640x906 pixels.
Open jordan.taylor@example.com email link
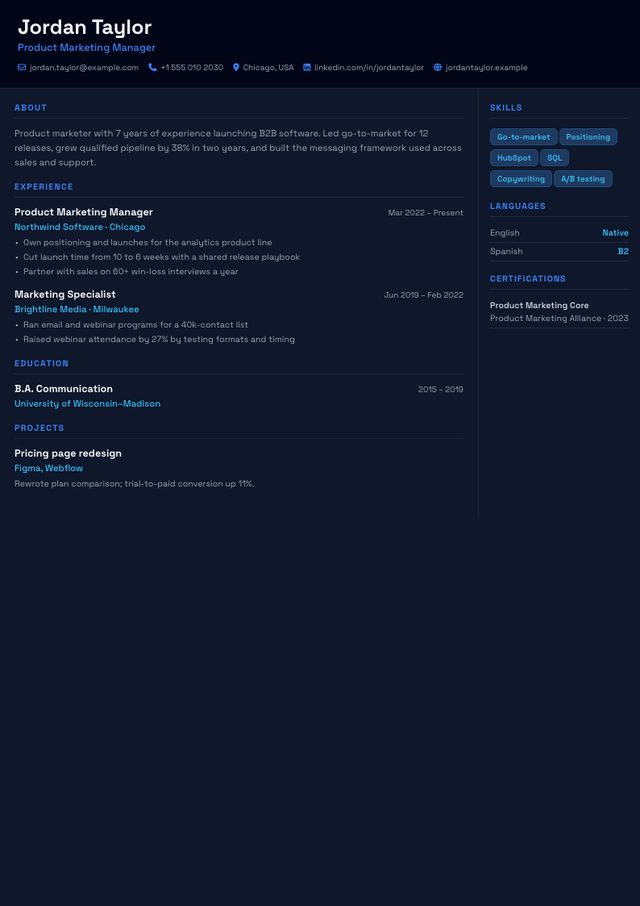point(84,68)
